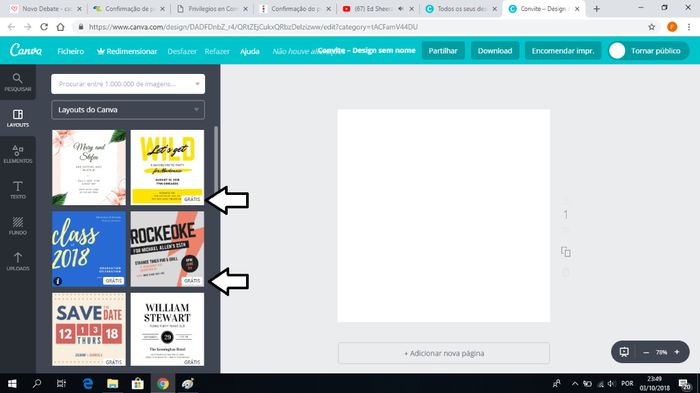Open the Fundo background panel
This screenshot has width=700, height=393.
[17, 226]
